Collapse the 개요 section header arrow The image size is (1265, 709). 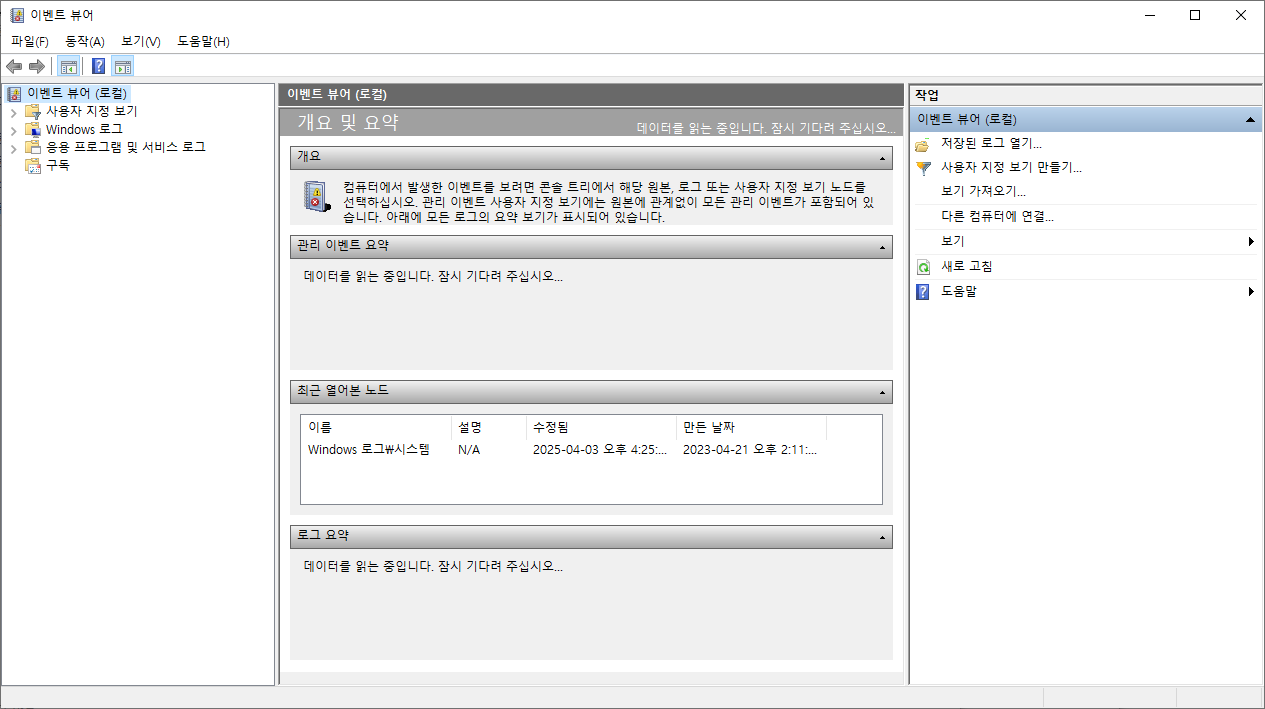pyautogui.click(x=881, y=157)
